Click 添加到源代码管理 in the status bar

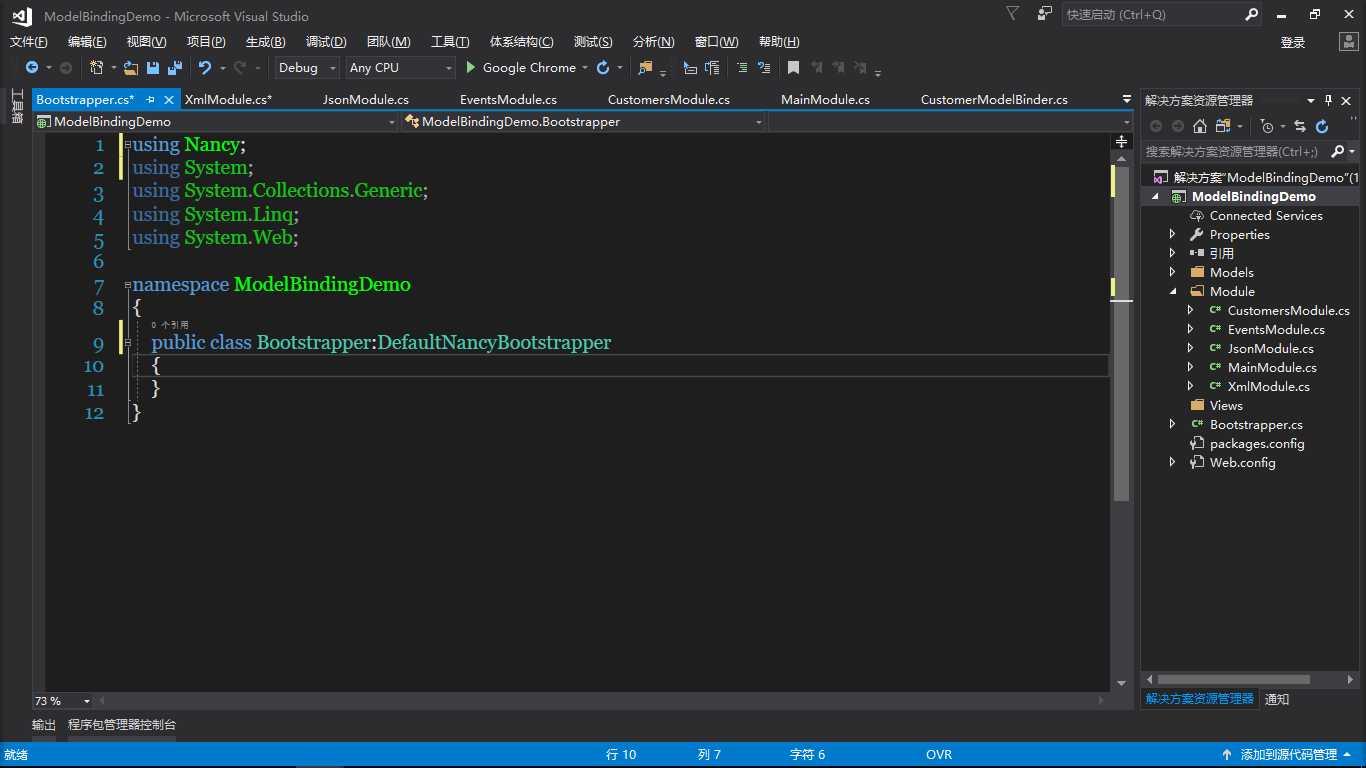coord(1288,755)
